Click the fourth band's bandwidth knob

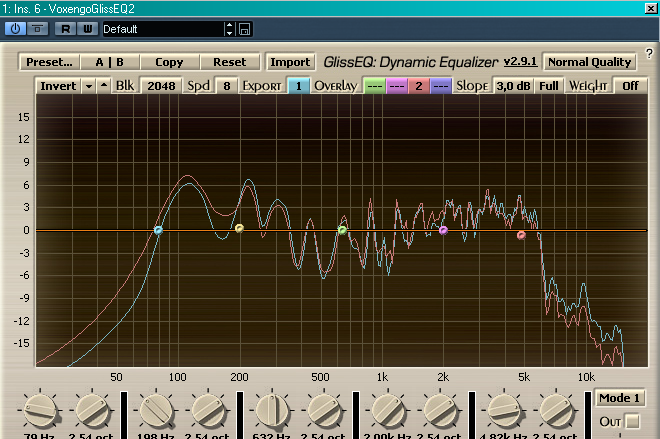(x=440, y=410)
